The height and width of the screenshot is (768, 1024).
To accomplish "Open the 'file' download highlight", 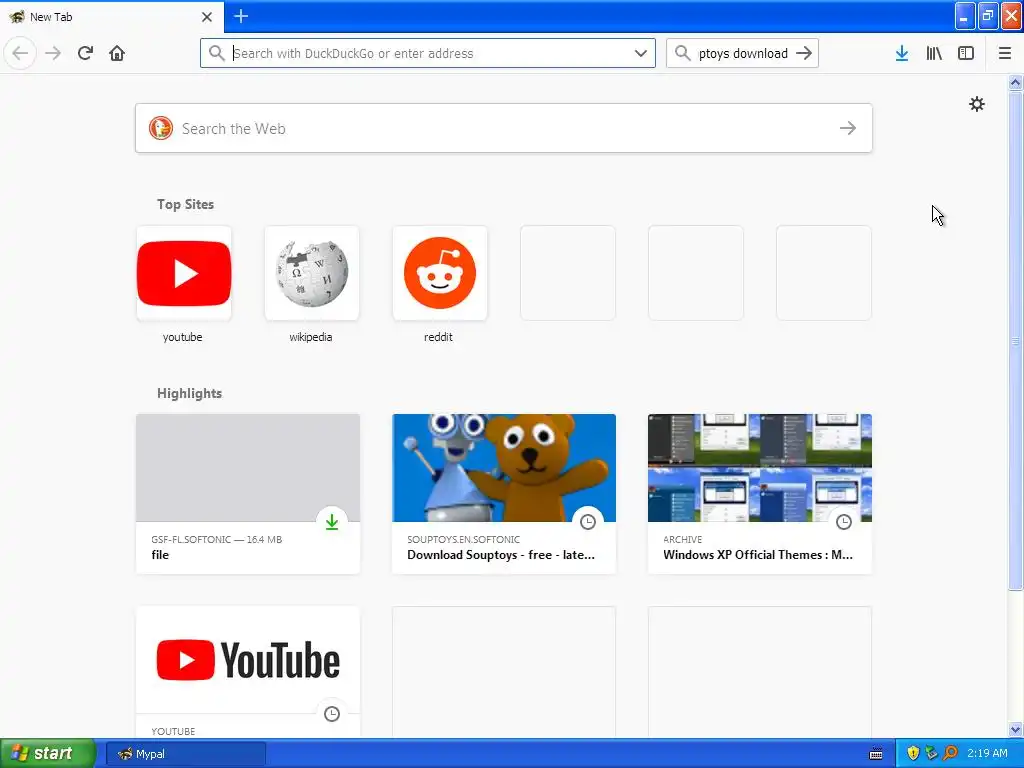I will click(248, 494).
